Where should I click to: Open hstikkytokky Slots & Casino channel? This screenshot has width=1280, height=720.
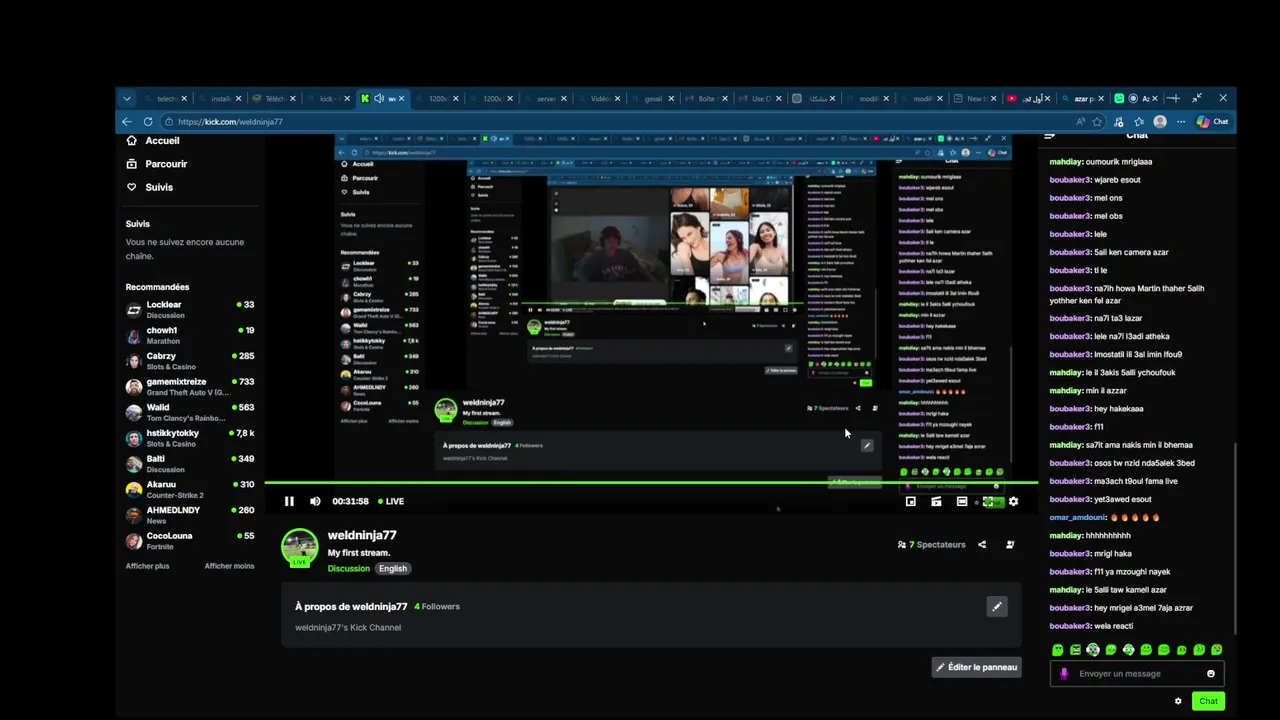(x=190, y=438)
